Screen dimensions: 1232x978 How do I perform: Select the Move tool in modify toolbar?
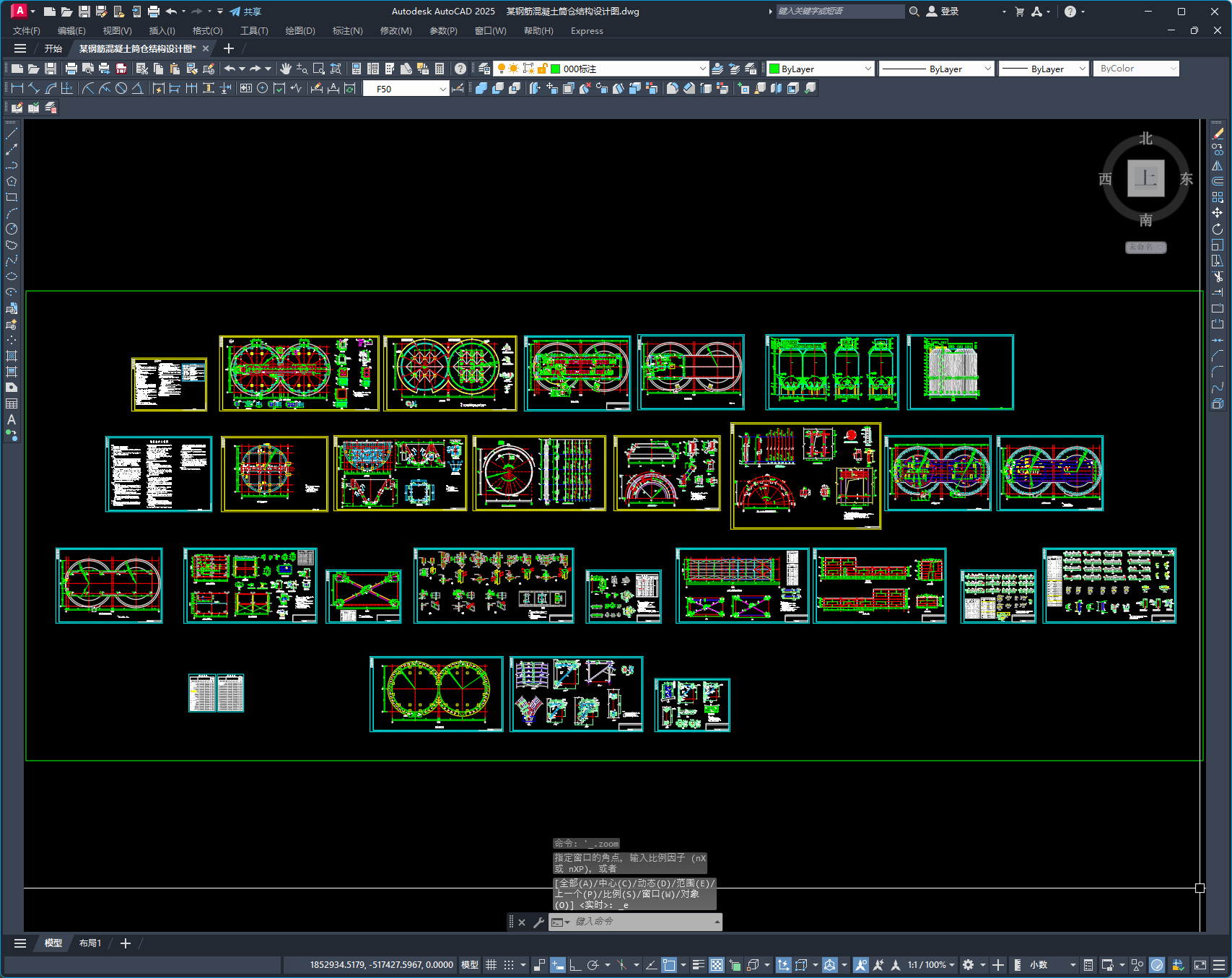tap(1218, 213)
